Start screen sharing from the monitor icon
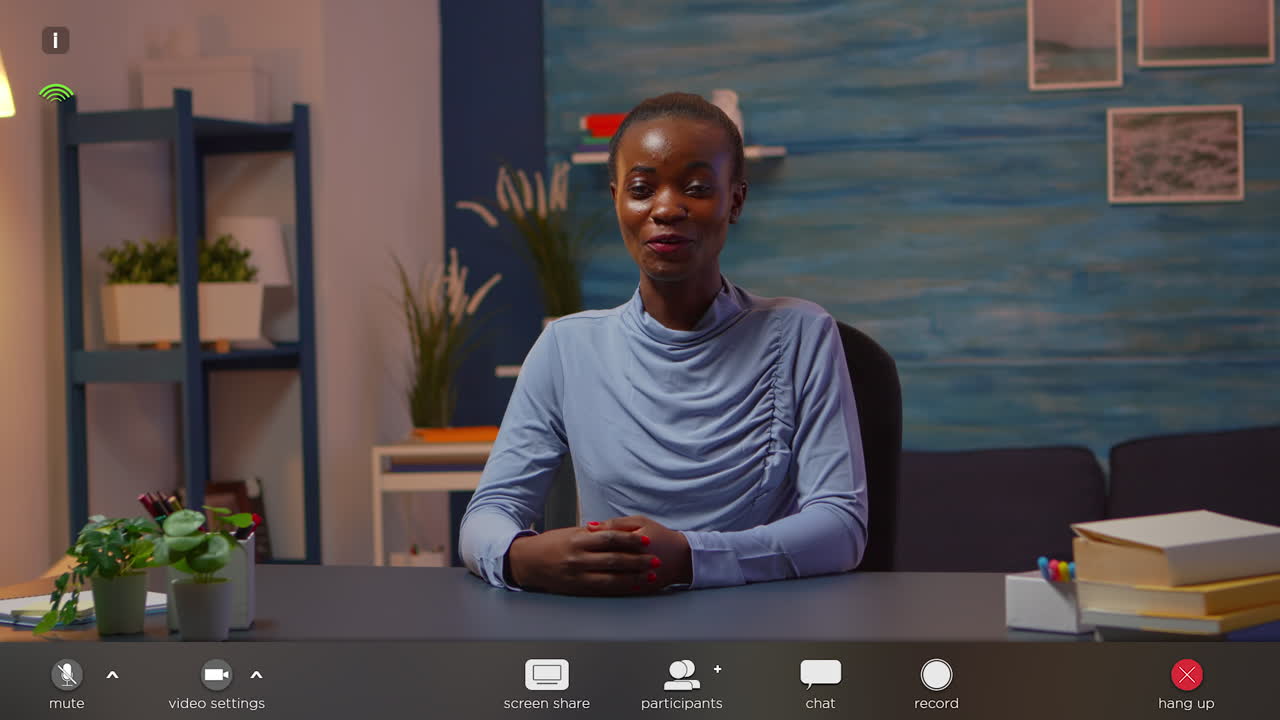 coord(546,674)
